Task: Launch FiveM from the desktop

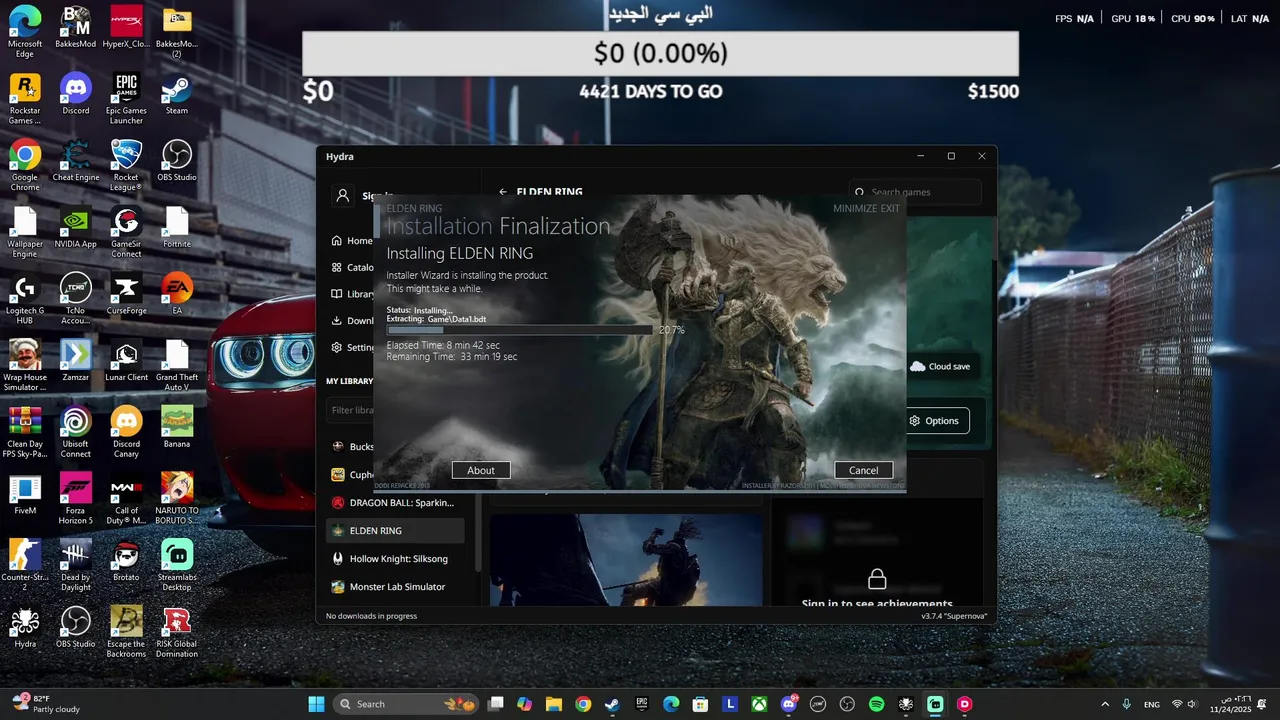Action: (25, 494)
